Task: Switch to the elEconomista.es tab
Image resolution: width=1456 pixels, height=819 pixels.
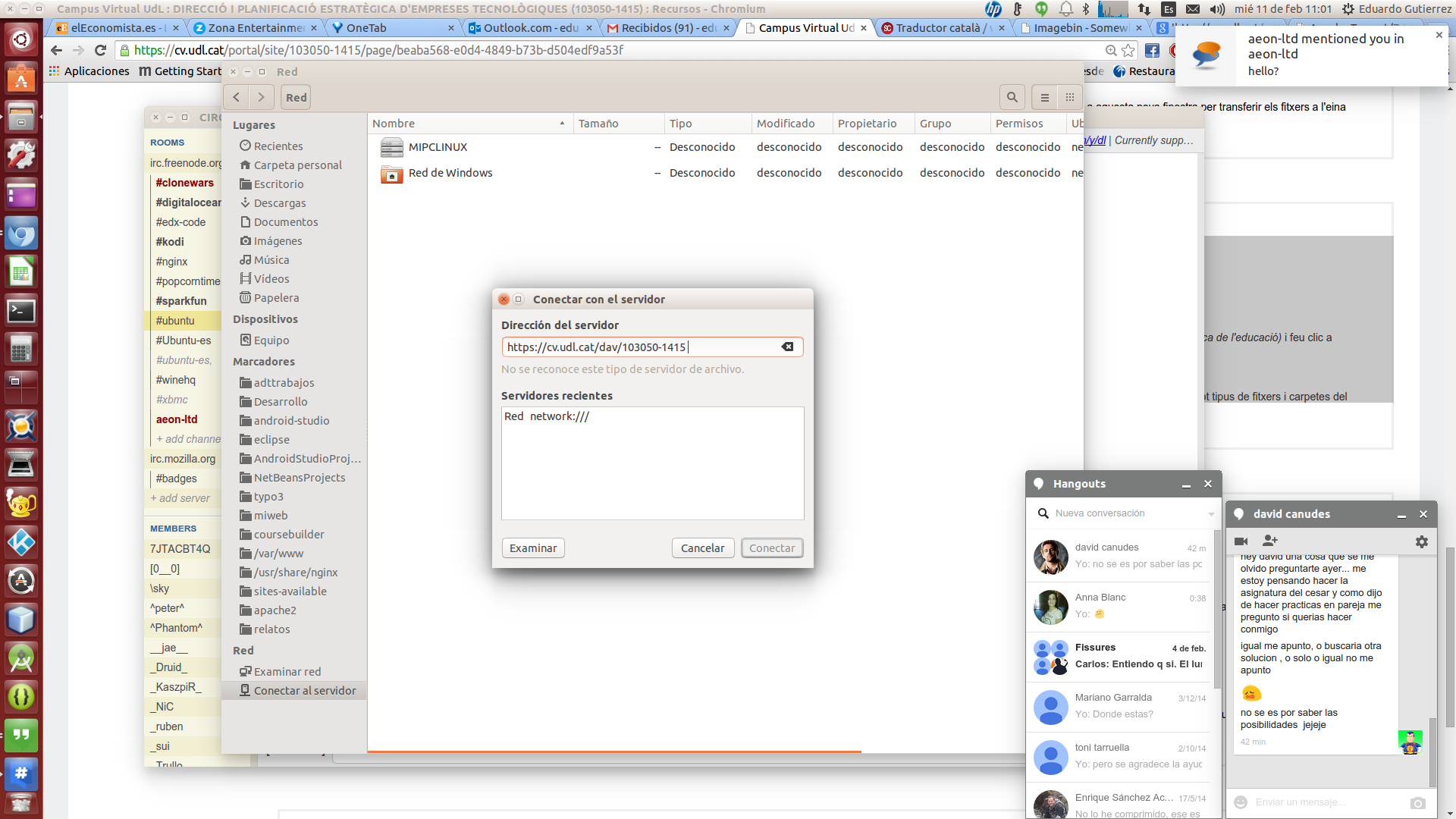Action: click(x=114, y=27)
